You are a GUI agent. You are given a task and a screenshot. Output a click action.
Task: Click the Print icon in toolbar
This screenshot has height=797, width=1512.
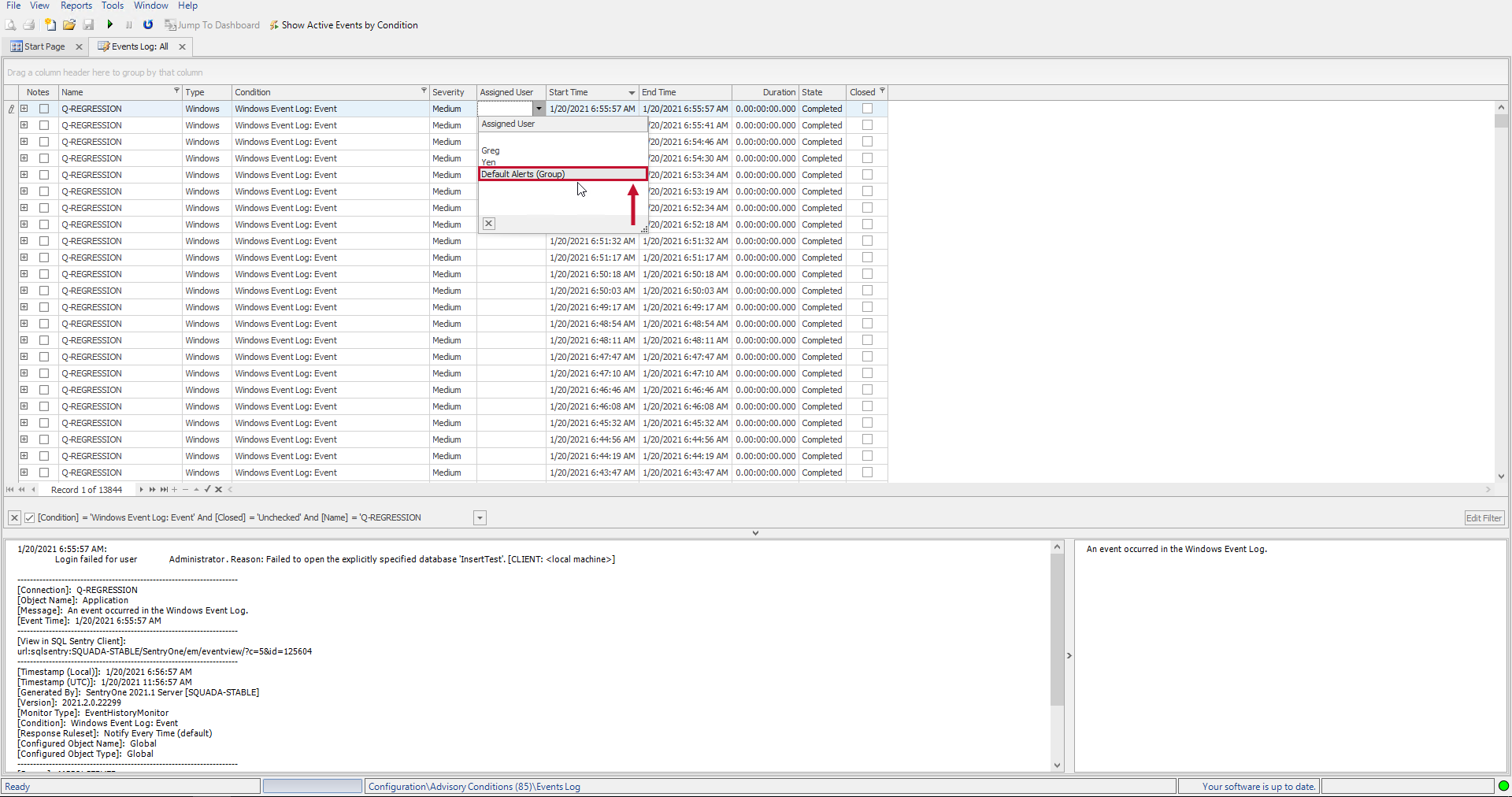[28, 24]
